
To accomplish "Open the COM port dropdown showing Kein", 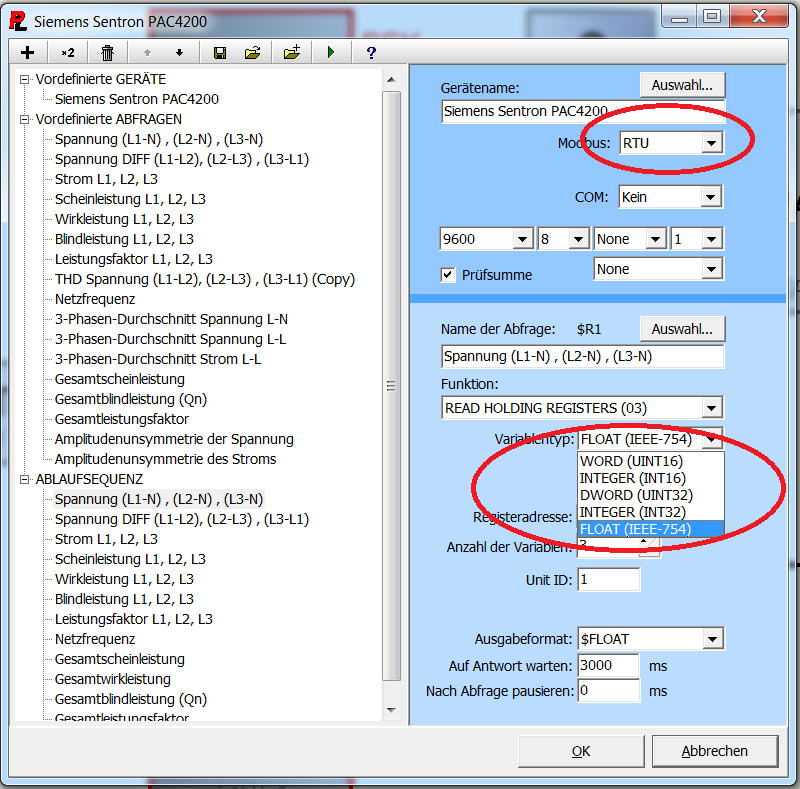I will (711, 197).
